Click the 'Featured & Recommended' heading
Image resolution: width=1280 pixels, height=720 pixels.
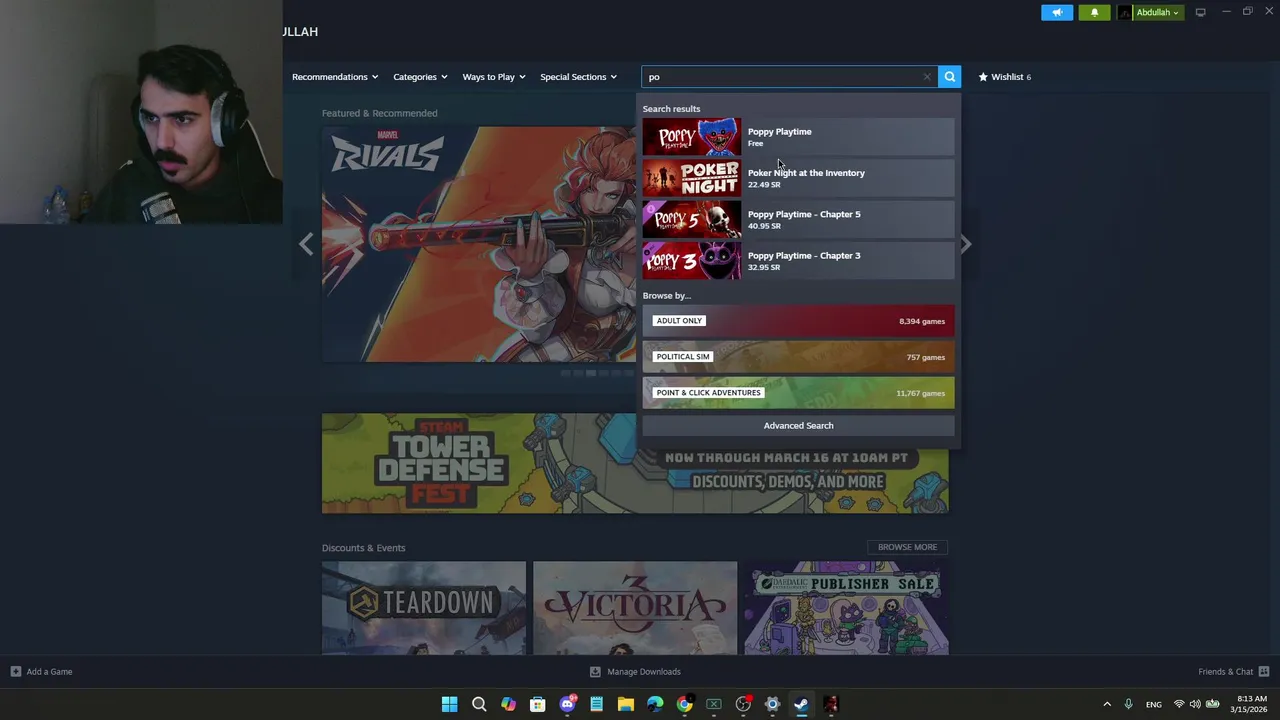pos(379,113)
